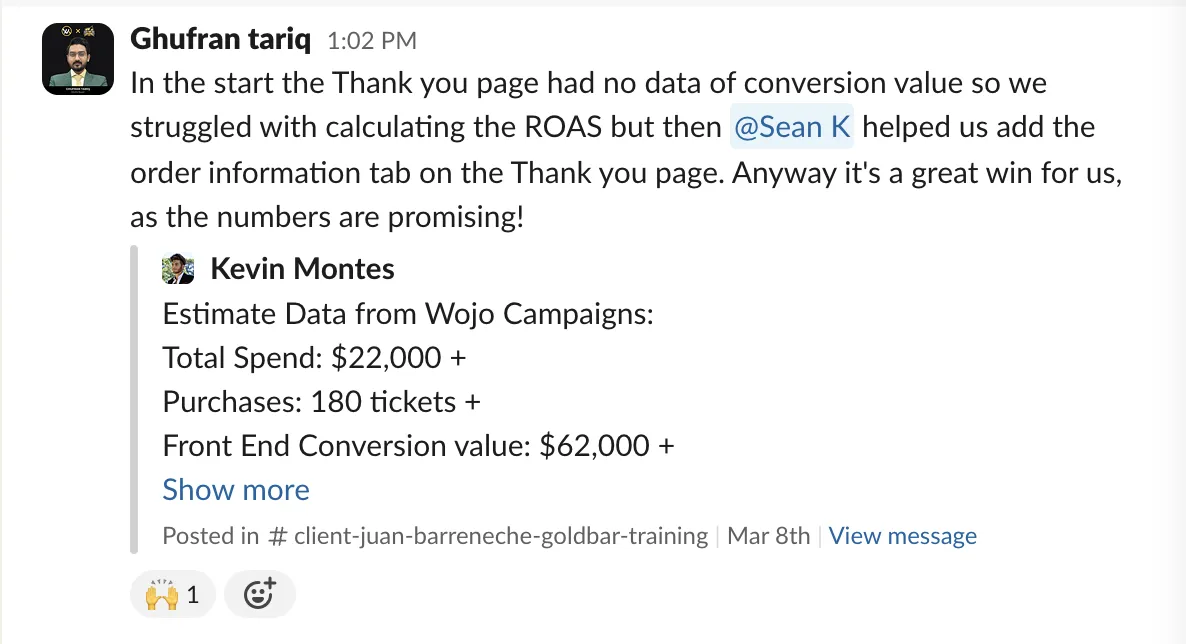Click the Purchases 180 tickets line

[321, 402]
